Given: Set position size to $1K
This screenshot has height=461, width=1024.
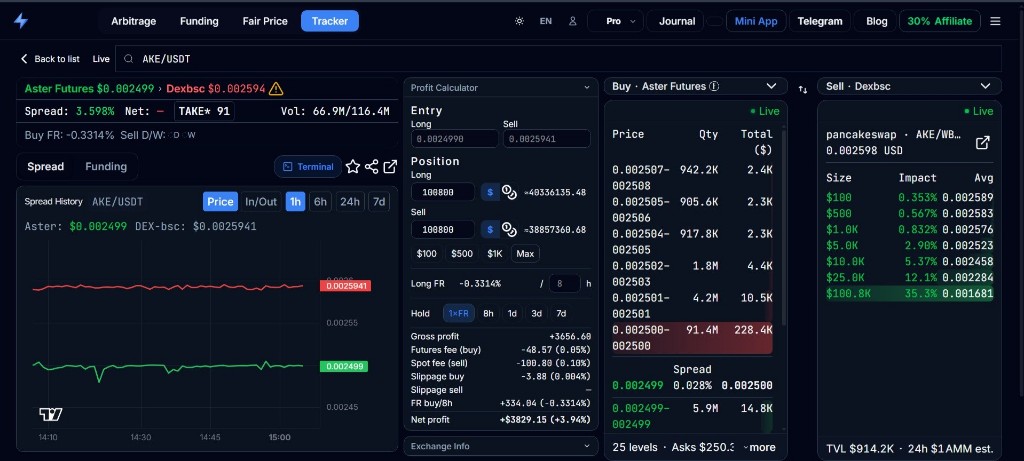Looking at the screenshot, I should [494, 253].
